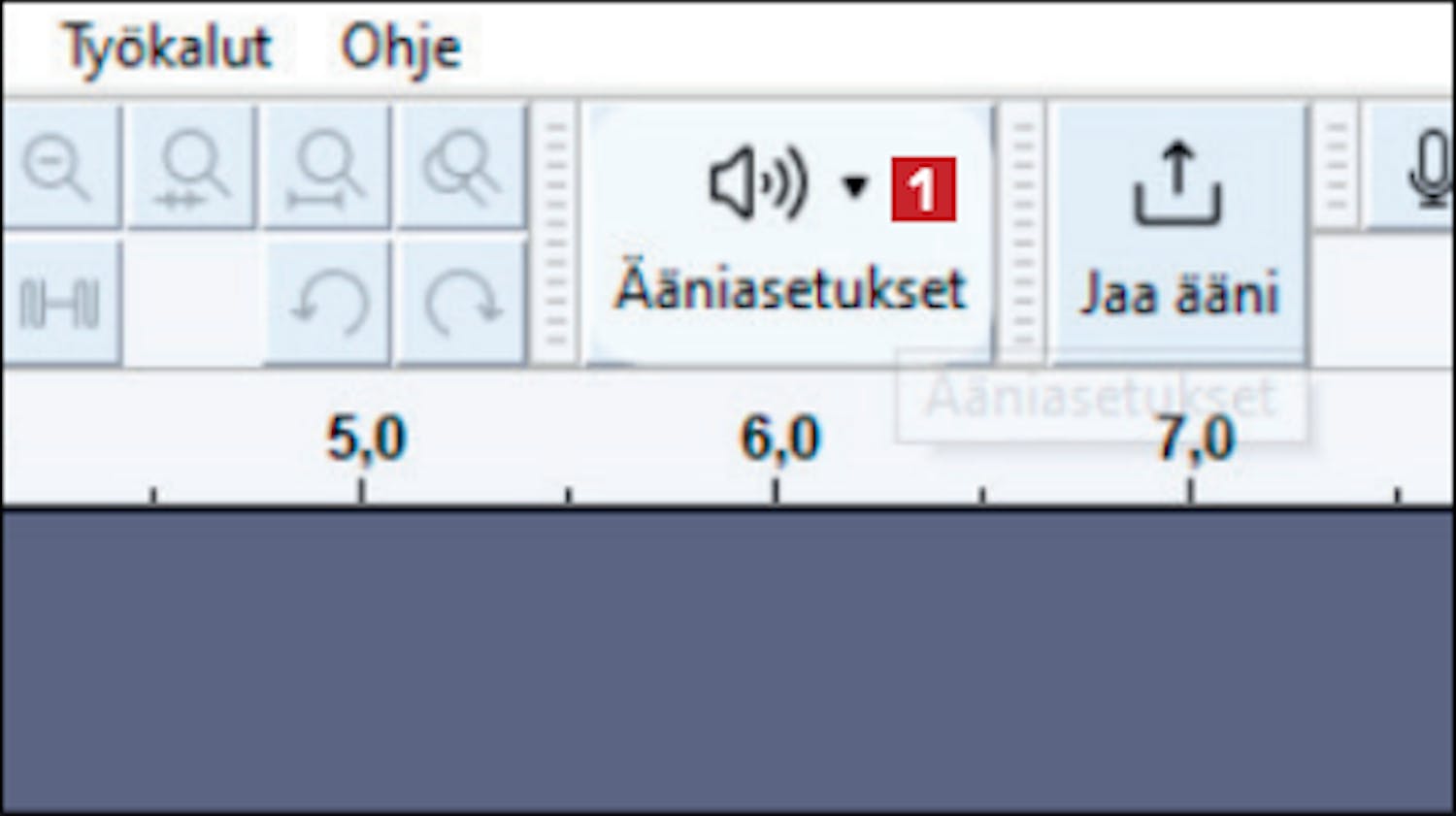The width and height of the screenshot is (1456, 816).
Task: Click the red number 1 marker
Action: click(x=923, y=189)
